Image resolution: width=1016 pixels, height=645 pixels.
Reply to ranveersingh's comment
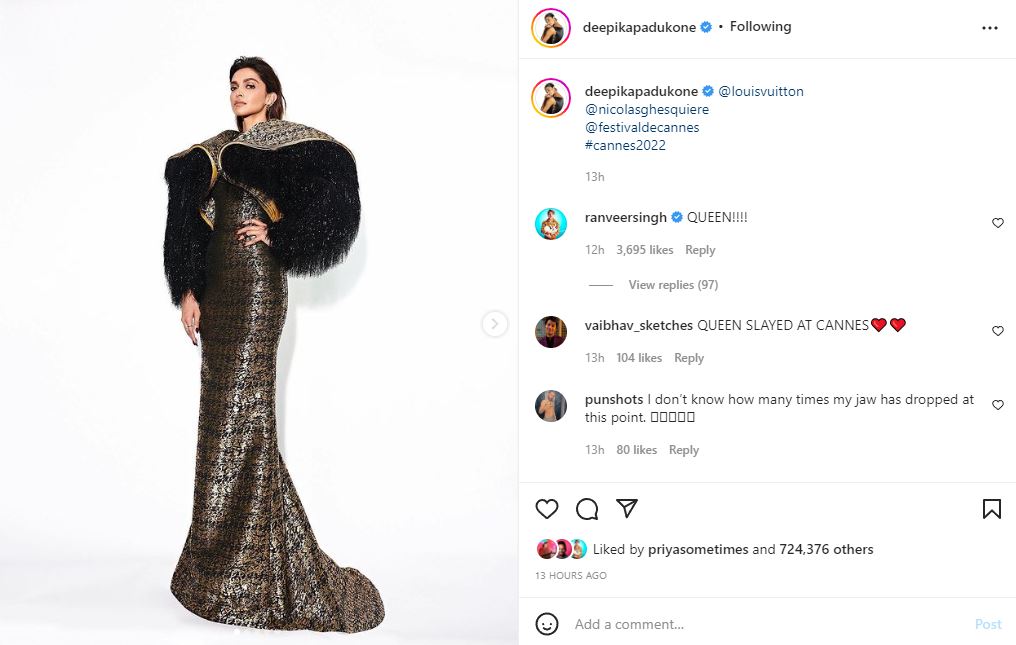[x=700, y=250]
